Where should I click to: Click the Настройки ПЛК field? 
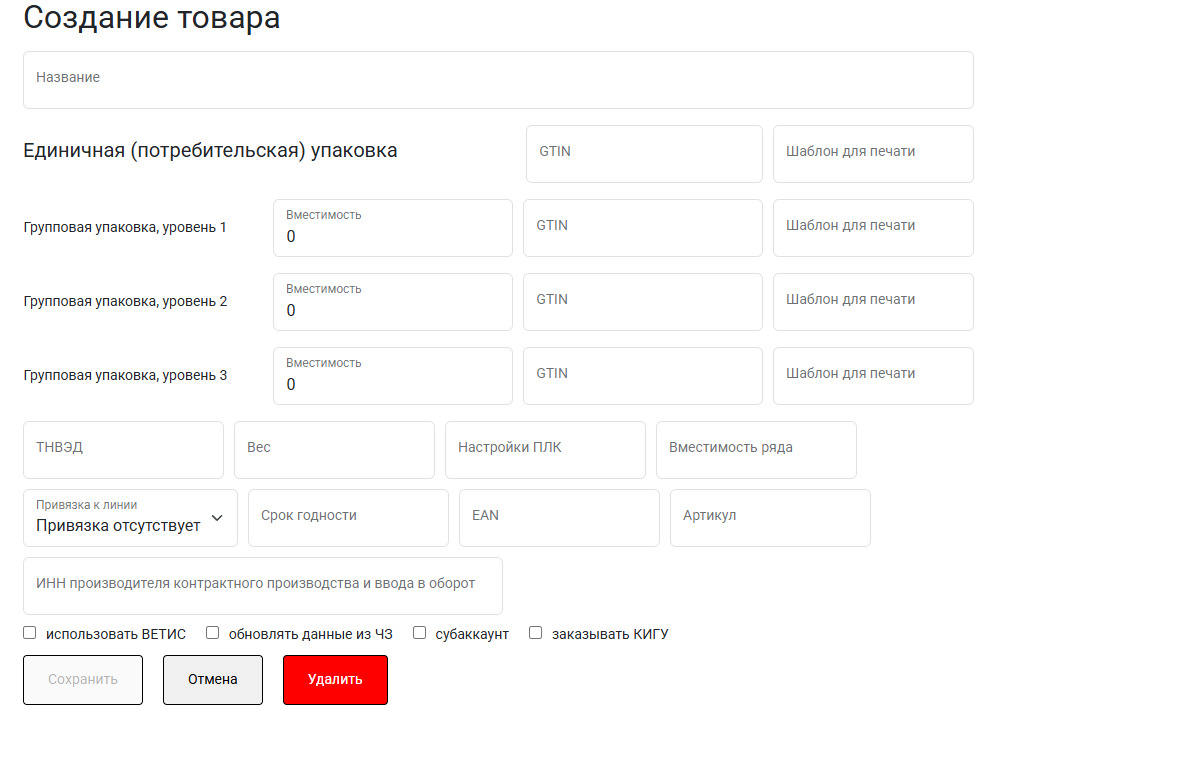pos(545,450)
